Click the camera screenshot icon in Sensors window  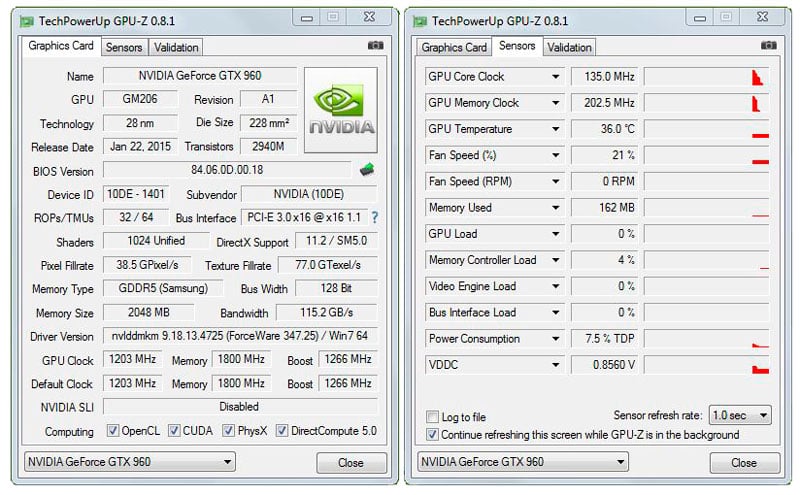tap(769, 45)
